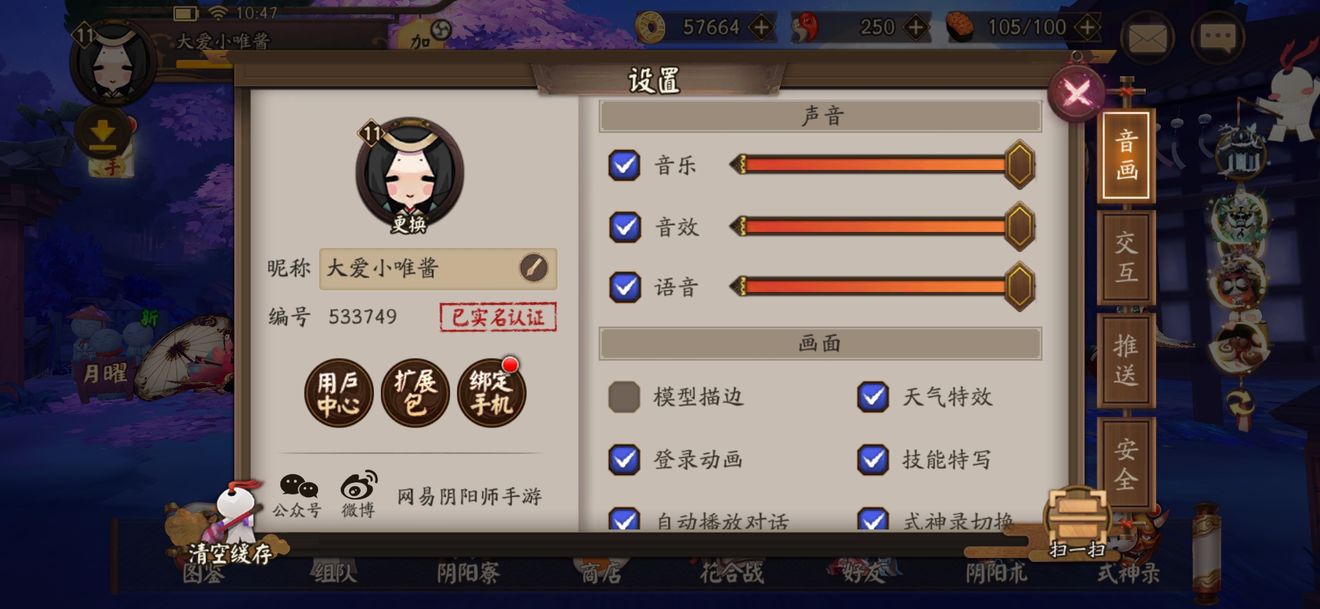Tap the 绑定手机 bind phone icon
Image resolution: width=1320 pixels, height=609 pixels.
click(491, 393)
